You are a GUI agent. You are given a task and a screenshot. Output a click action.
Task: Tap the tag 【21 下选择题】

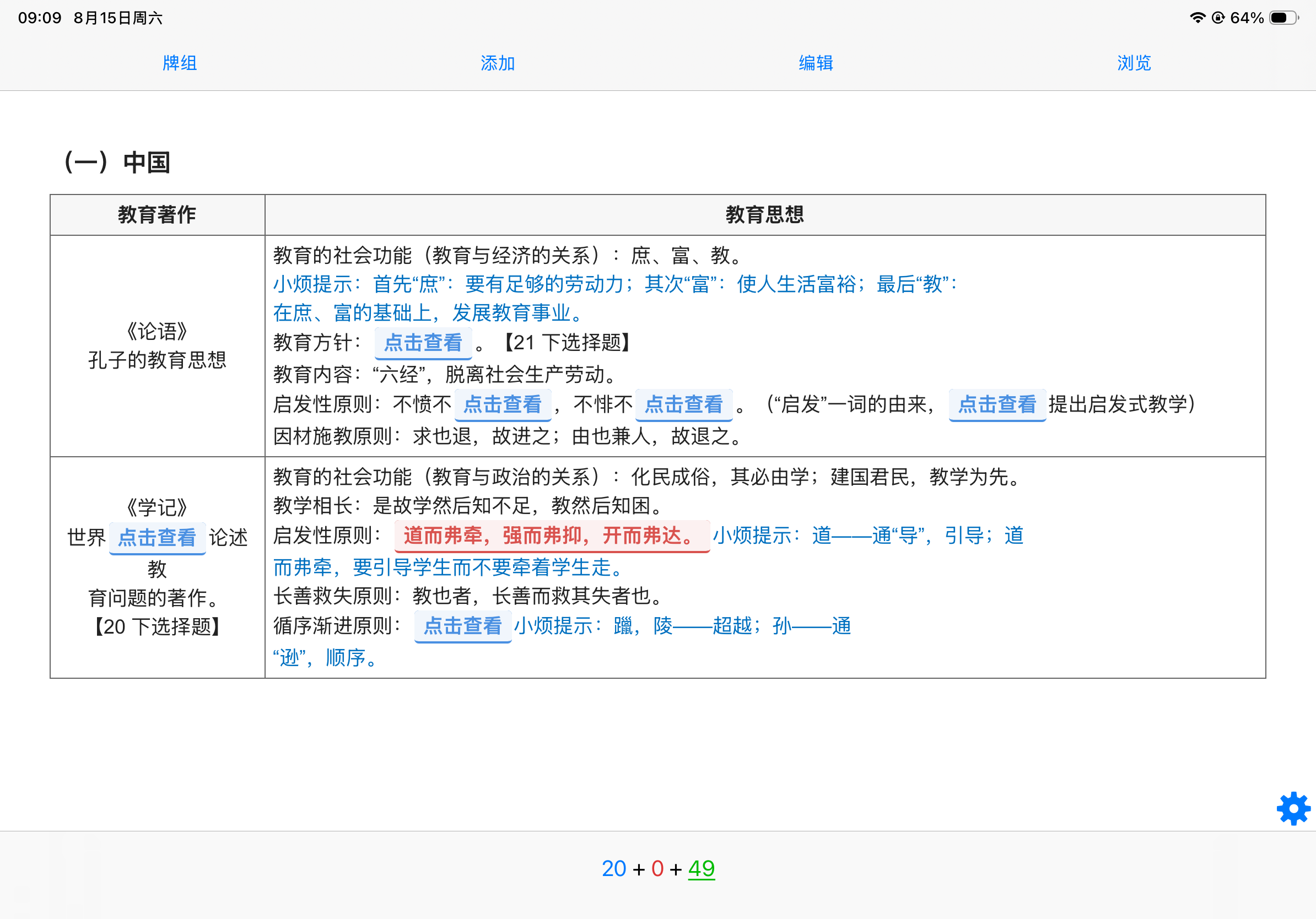click(568, 343)
